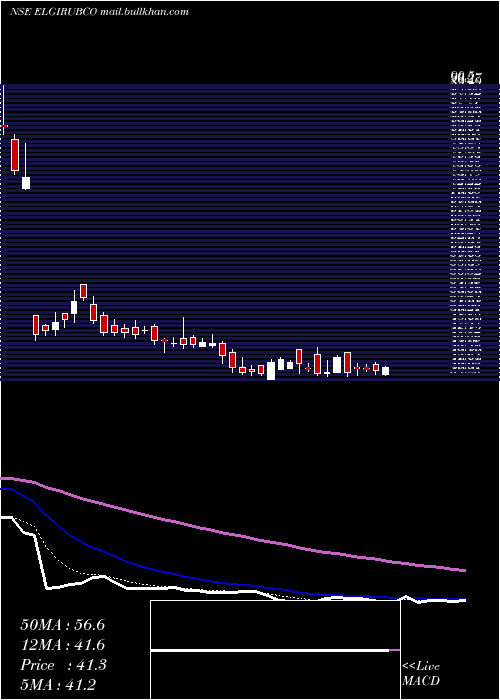Click the last white candlestick on the chart

[385, 371]
